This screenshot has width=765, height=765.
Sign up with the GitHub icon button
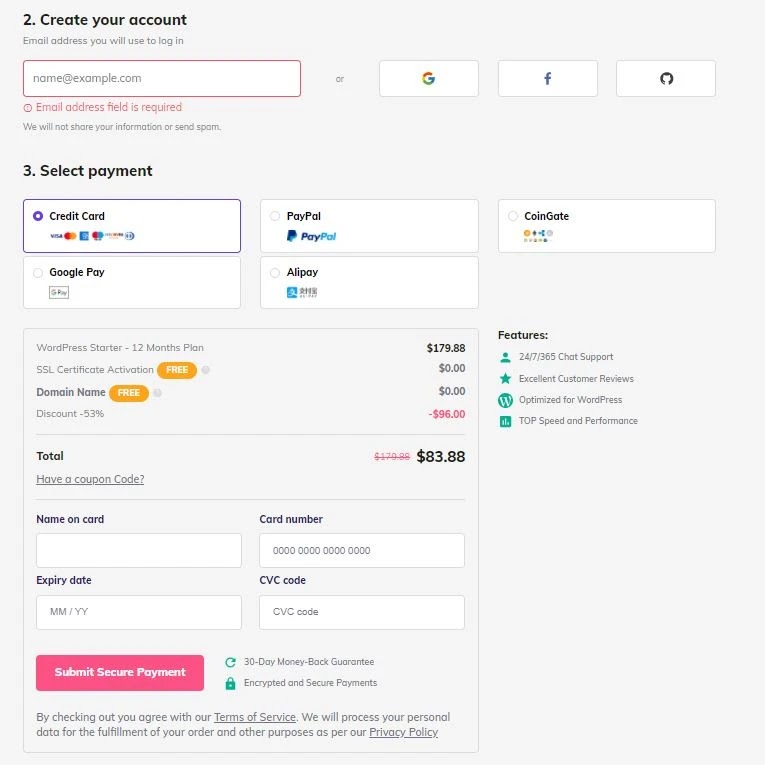pyautogui.click(x=666, y=78)
